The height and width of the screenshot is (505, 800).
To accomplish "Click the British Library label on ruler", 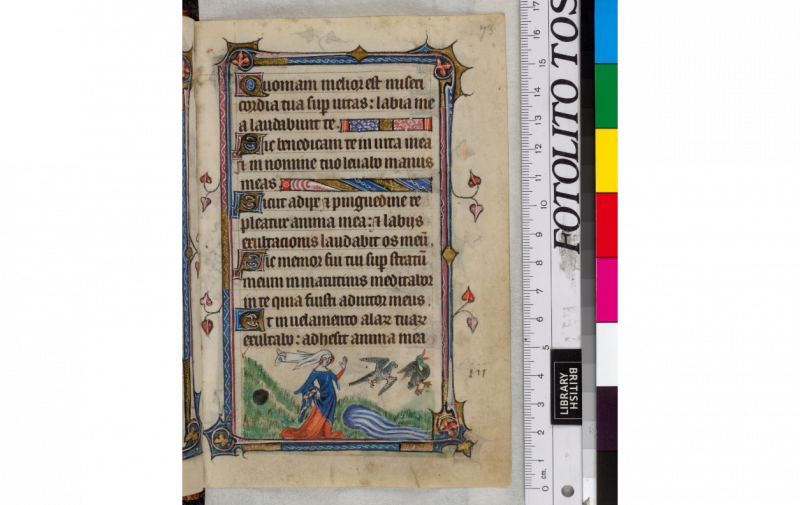I will (565, 386).
